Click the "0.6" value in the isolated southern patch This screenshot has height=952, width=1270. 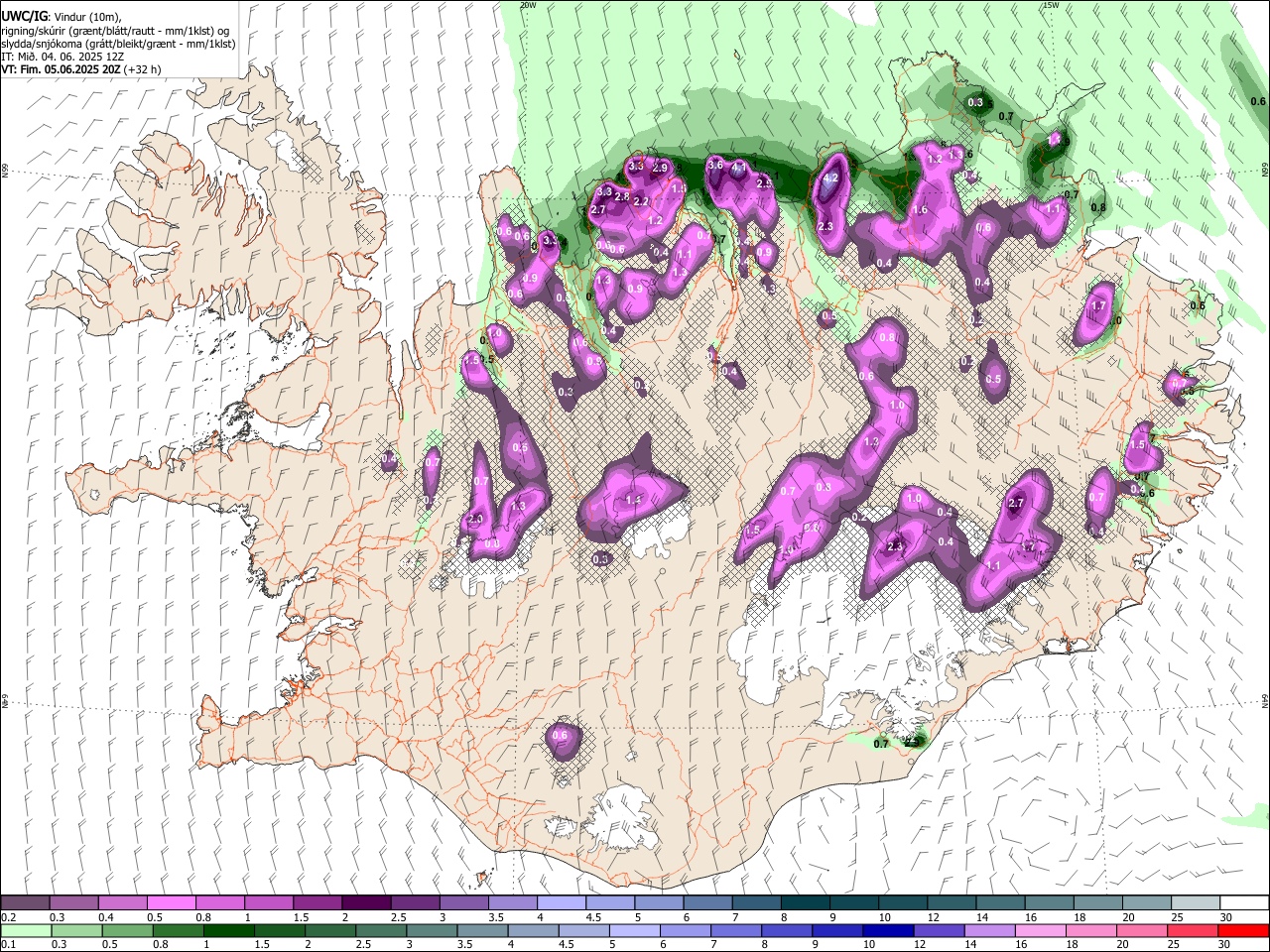(x=560, y=735)
